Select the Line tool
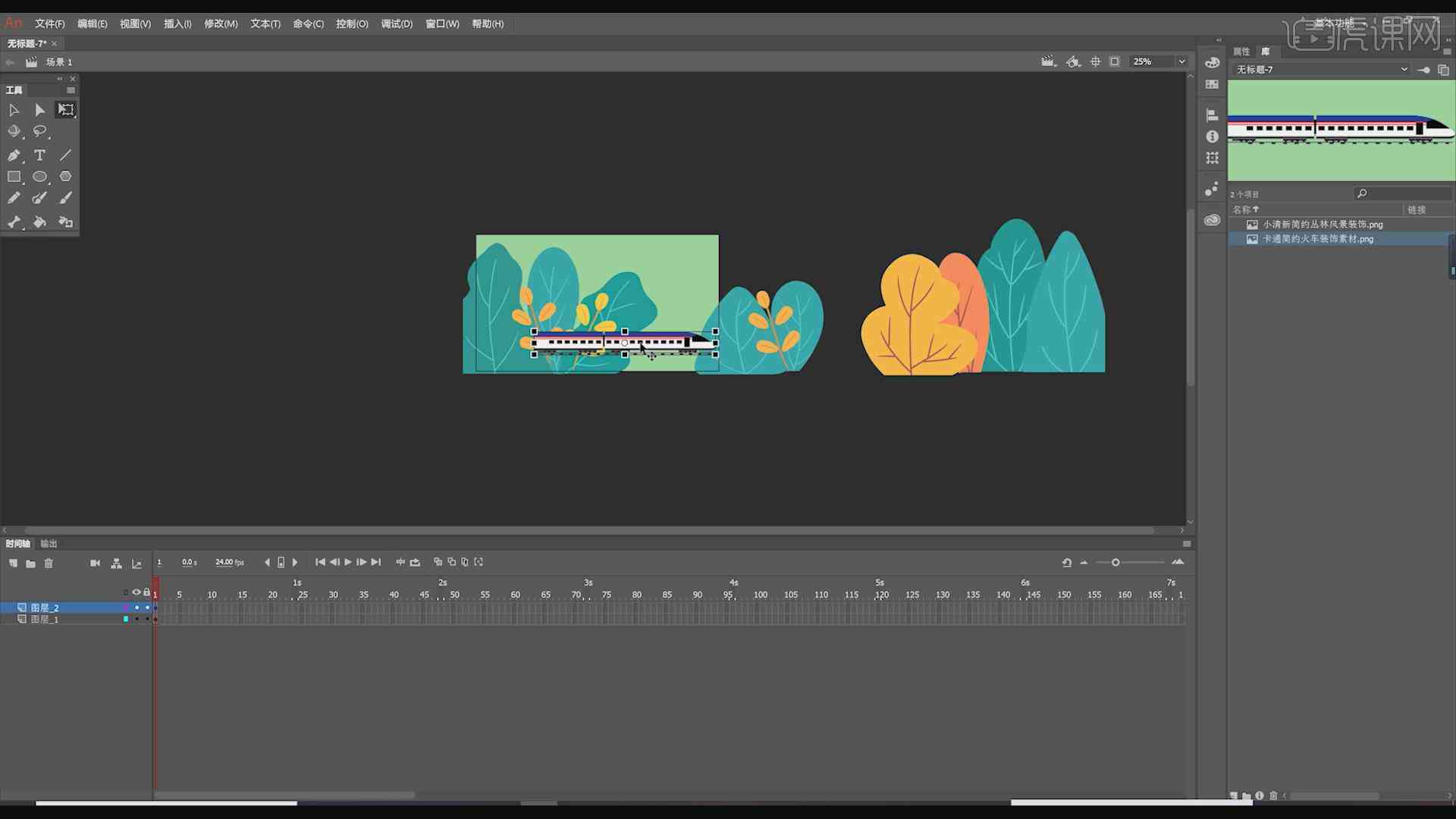 click(x=66, y=155)
